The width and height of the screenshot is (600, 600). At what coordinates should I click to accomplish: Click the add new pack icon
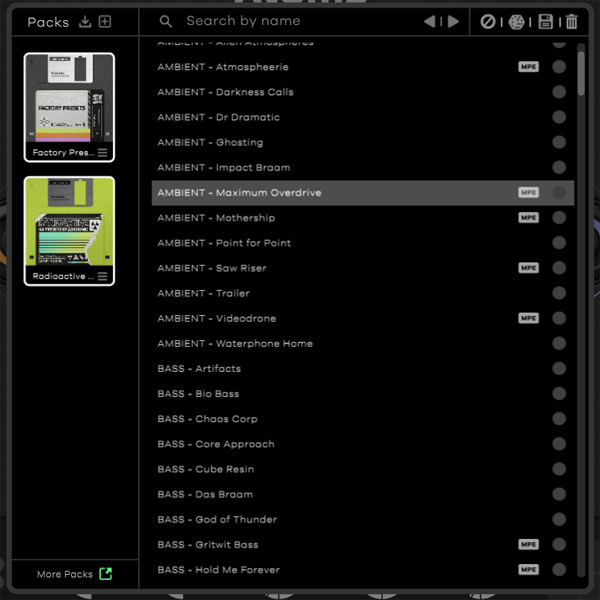pyautogui.click(x=105, y=22)
